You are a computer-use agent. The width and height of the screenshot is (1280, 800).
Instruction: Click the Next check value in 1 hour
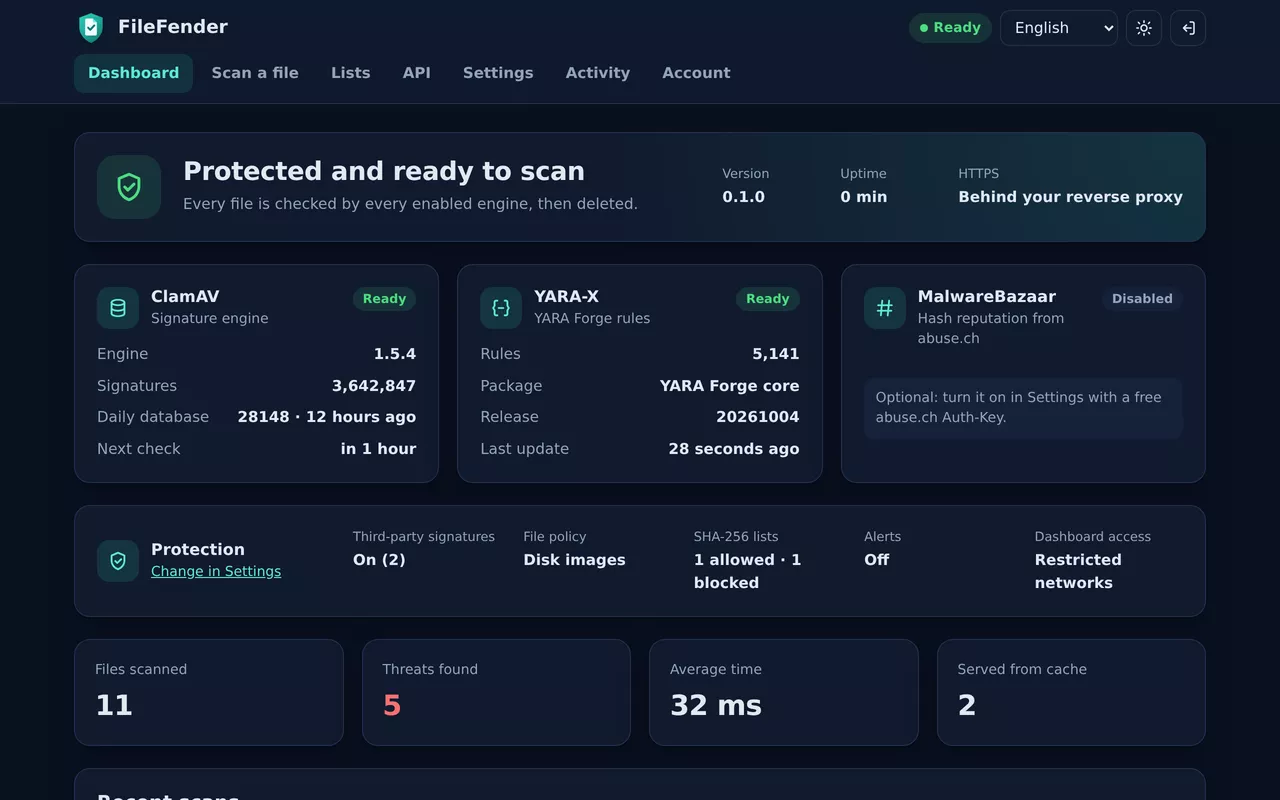coord(378,449)
